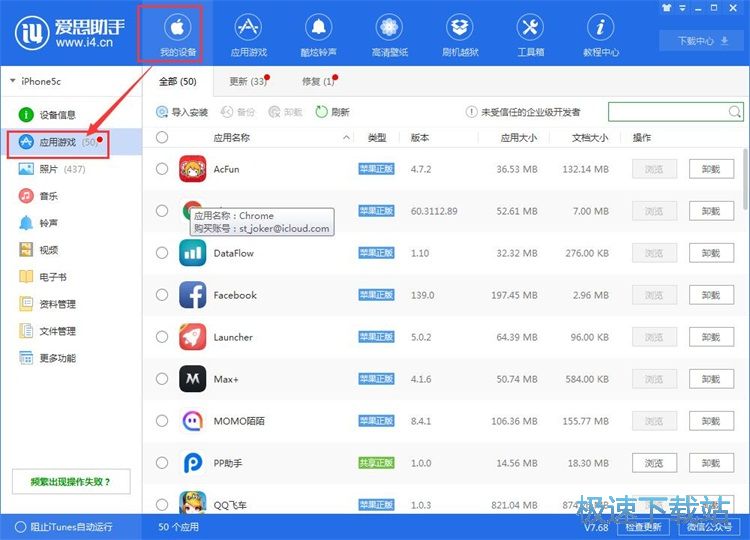Switch to the 全部 (50) tab
This screenshot has width=750, height=540.
tap(177, 82)
